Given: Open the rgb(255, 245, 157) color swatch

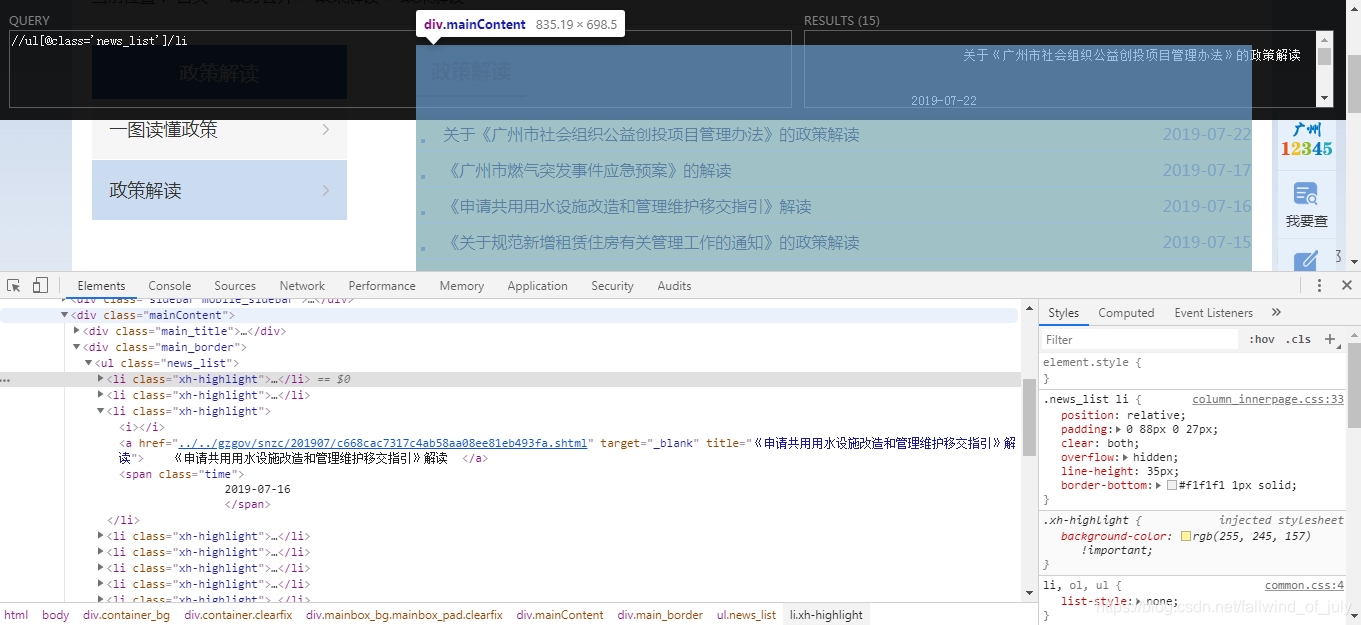Looking at the screenshot, I should (x=1186, y=537).
